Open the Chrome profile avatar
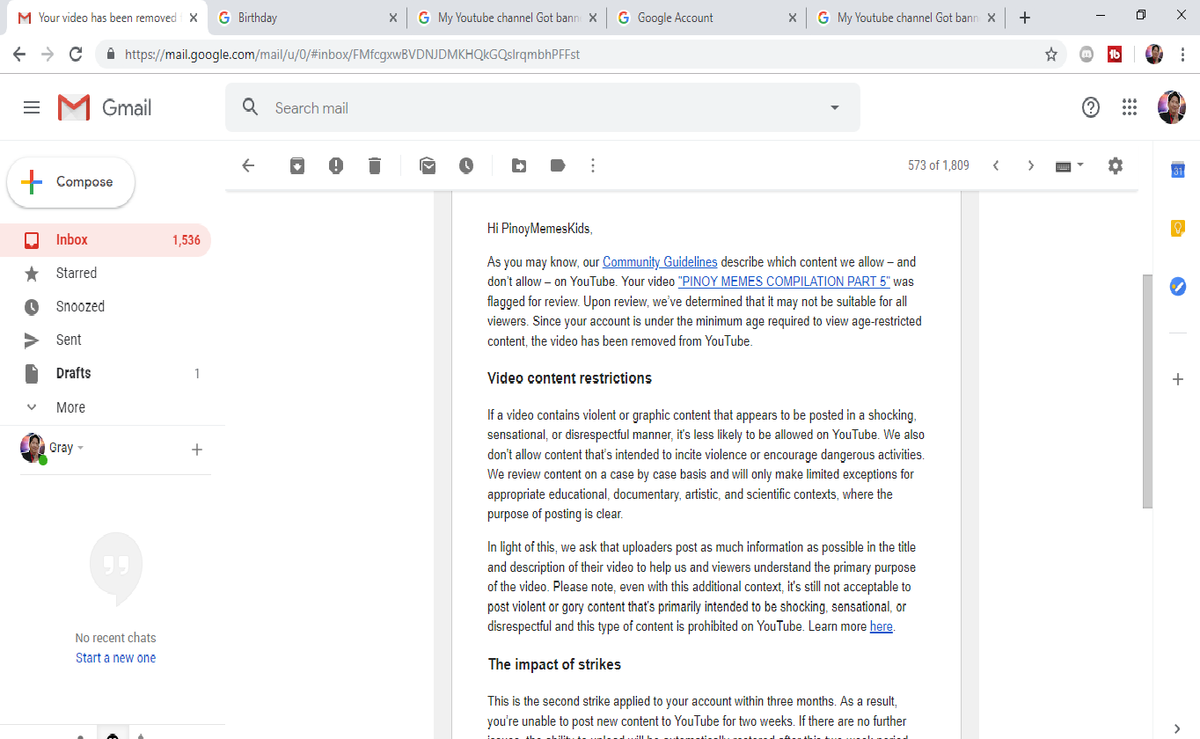 pos(1154,54)
